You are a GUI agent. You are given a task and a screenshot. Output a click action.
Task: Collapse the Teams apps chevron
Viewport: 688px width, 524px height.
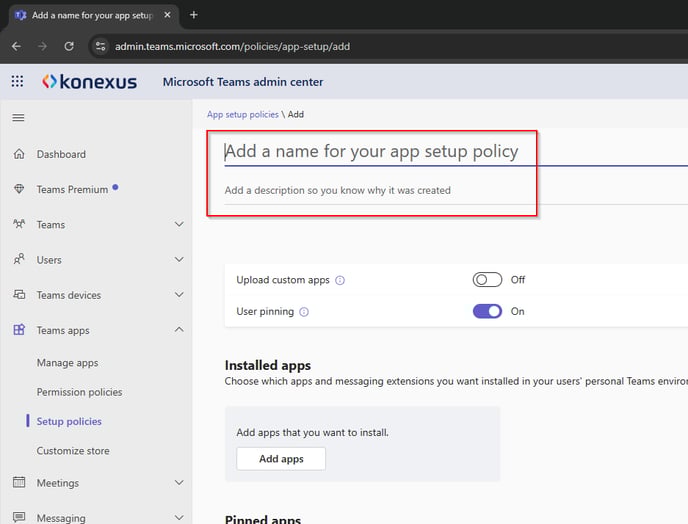[x=179, y=330]
